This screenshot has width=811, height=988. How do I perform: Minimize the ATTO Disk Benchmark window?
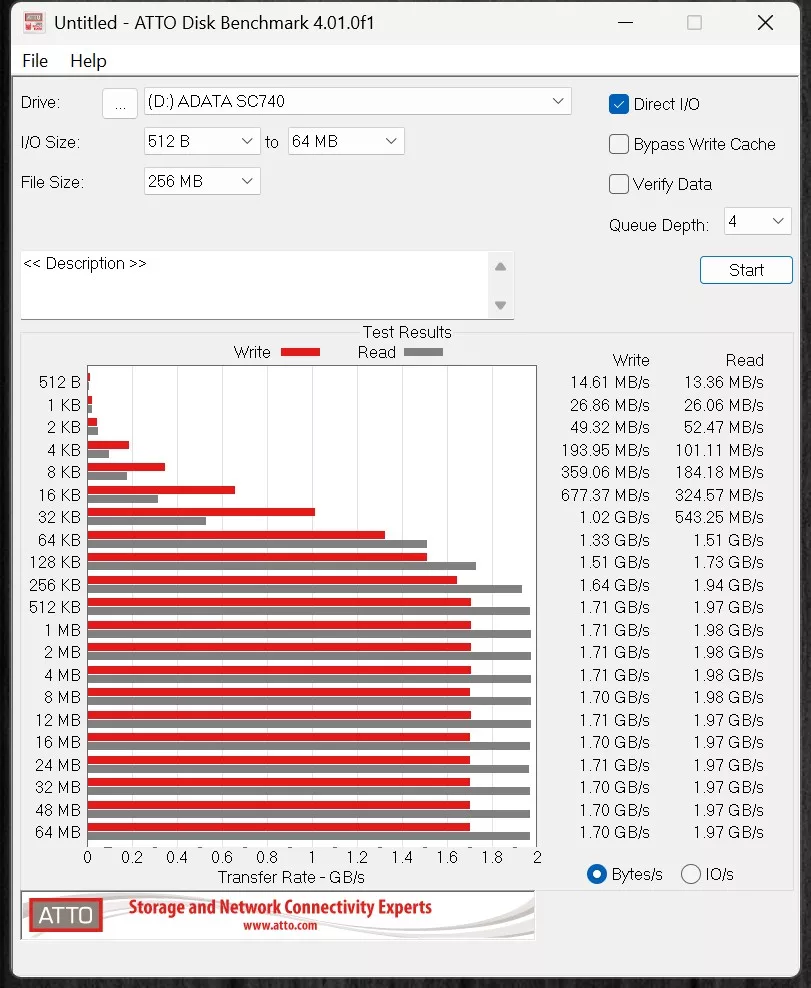(625, 23)
